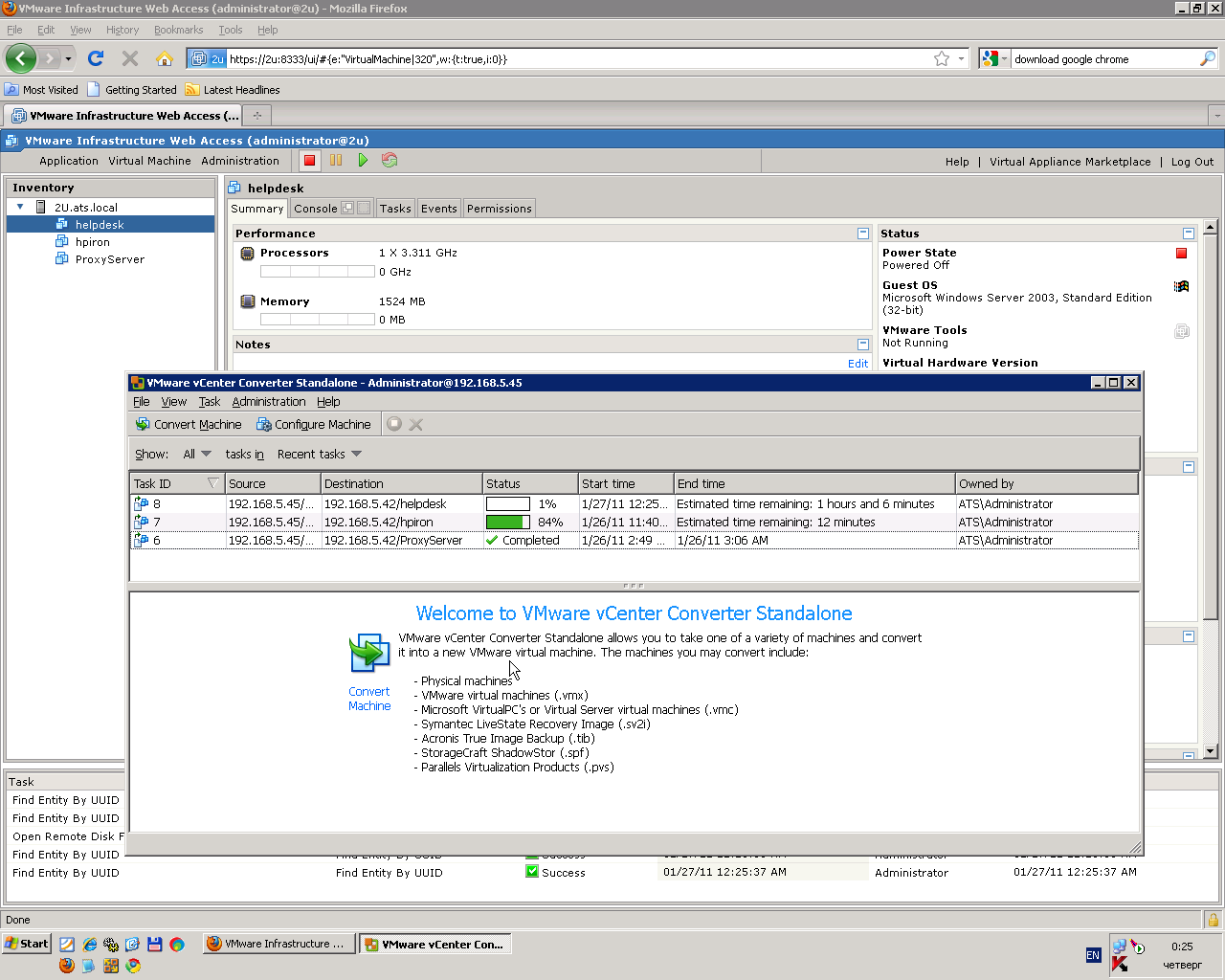Click Configure Machine in Converter toolbar
1225x980 pixels.
click(x=314, y=424)
